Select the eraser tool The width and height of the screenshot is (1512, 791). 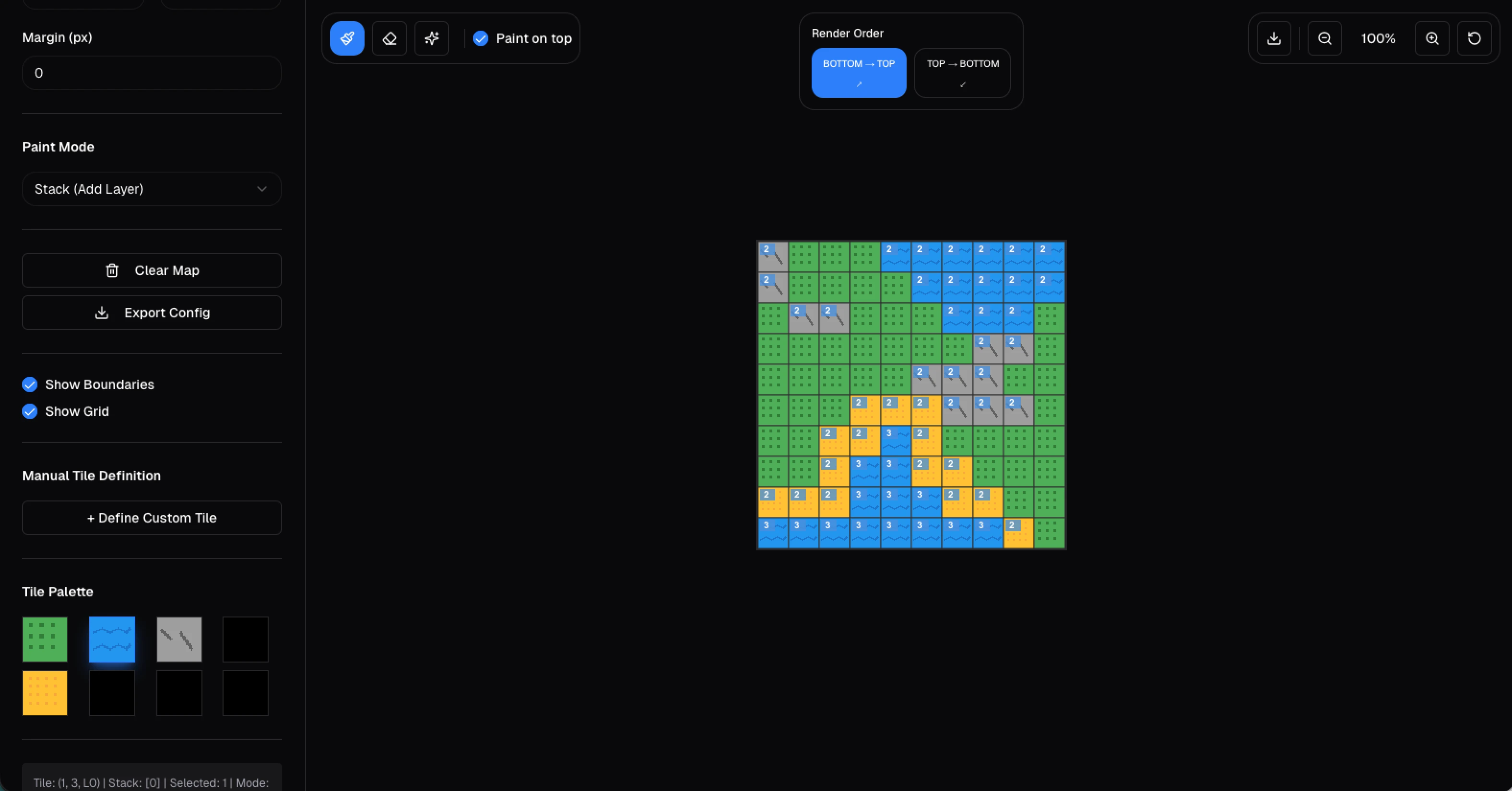pos(389,39)
